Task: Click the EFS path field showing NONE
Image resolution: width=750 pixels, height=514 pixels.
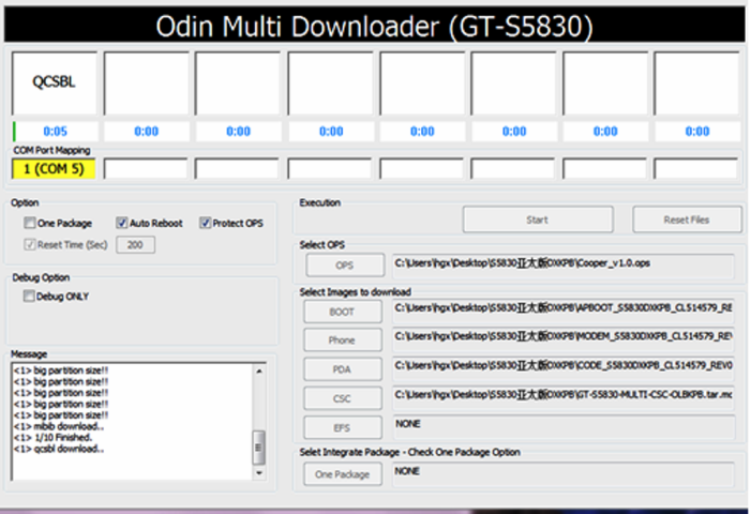Action: (x=563, y=427)
